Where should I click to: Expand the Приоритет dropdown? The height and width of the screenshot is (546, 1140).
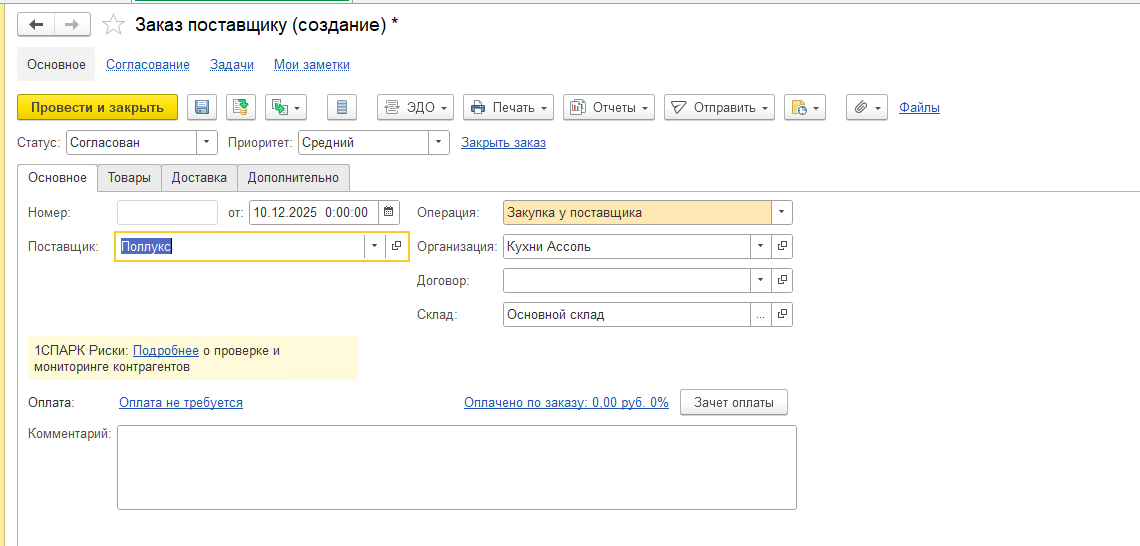(439, 143)
